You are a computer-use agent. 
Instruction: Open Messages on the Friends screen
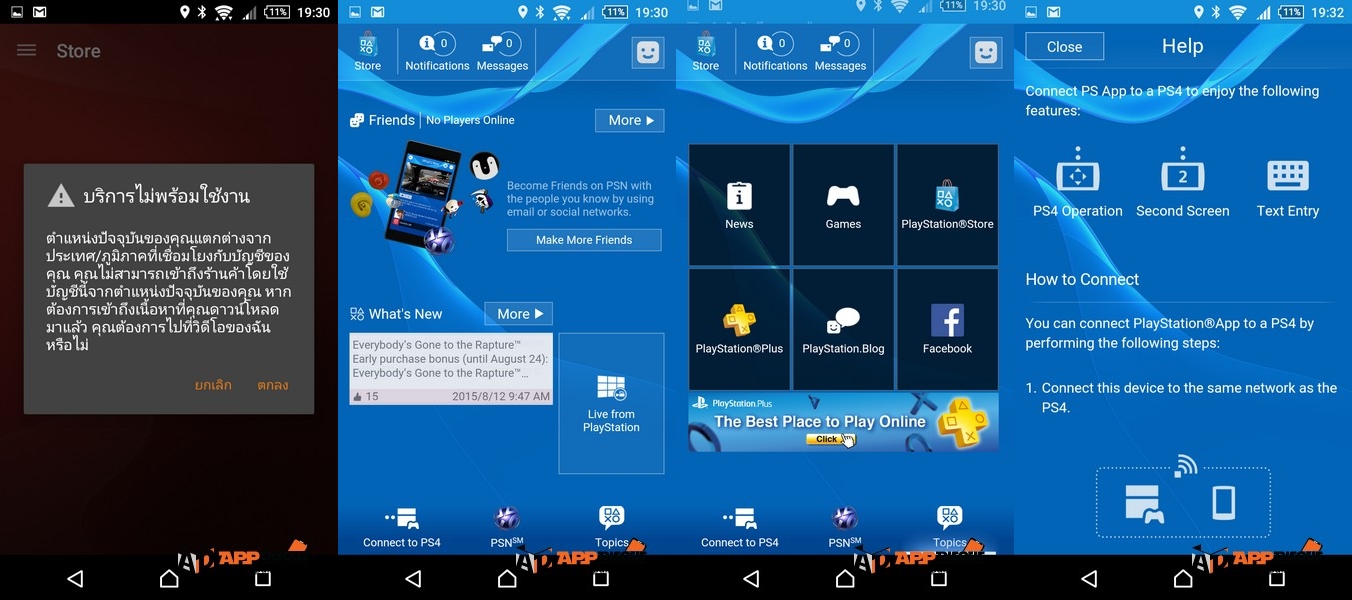coord(502,52)
